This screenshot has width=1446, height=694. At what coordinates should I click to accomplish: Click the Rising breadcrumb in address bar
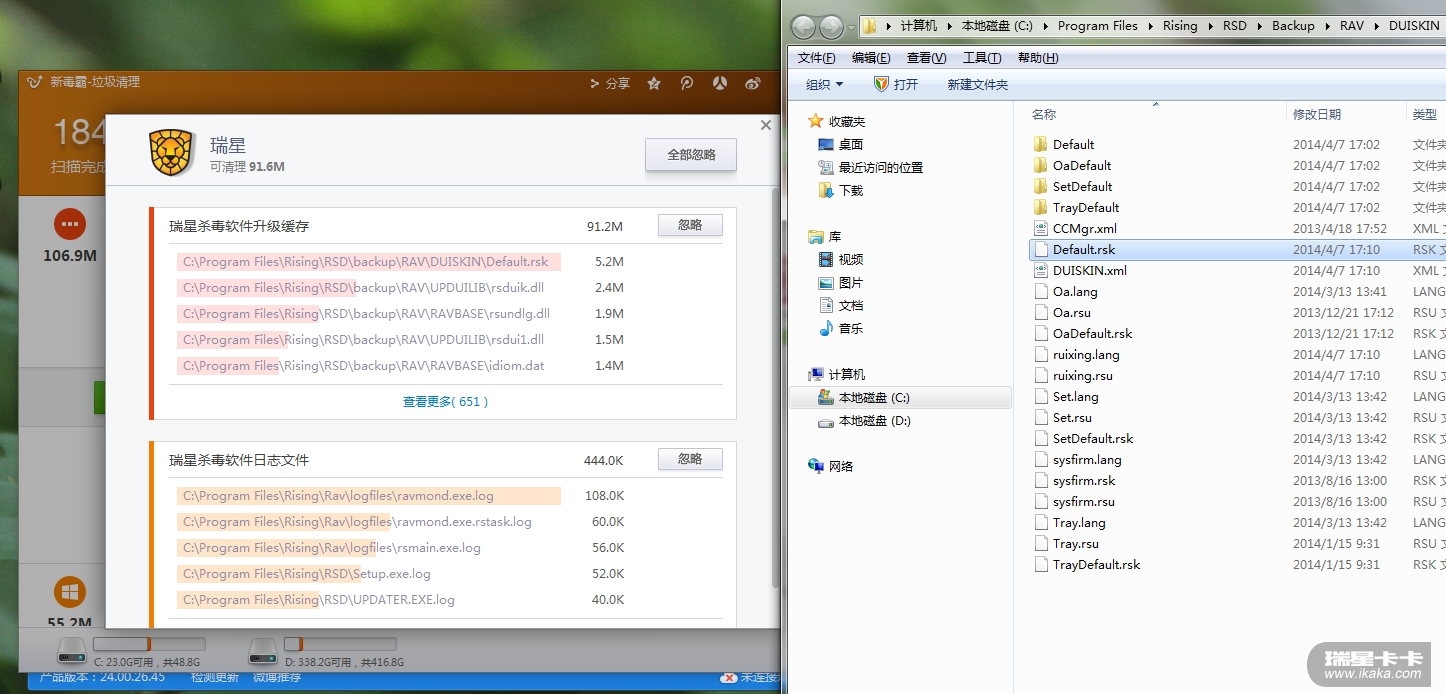pos(1180,26)
